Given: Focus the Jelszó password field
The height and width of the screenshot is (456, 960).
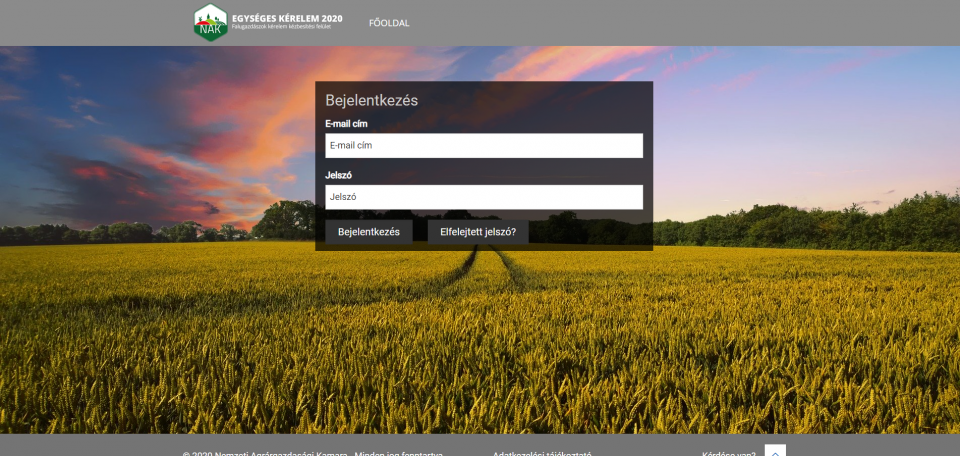Looking at the screenshot, I should pos(483,197).
